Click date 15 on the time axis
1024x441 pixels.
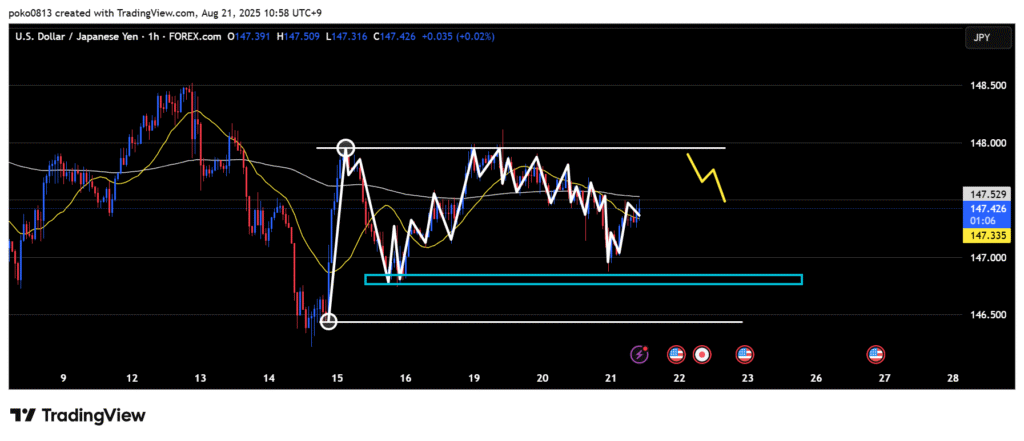tap(337, 379)
